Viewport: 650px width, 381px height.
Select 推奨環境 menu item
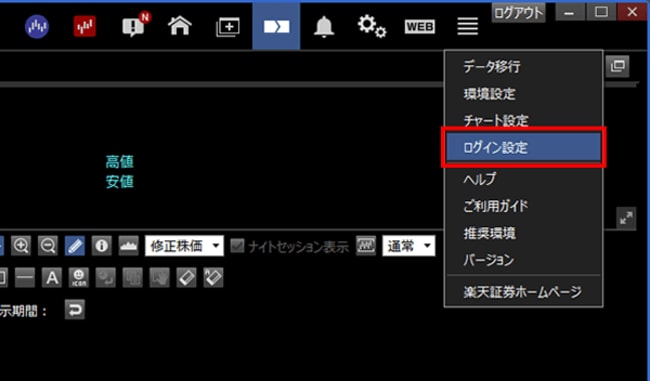[x=524, y=233]
